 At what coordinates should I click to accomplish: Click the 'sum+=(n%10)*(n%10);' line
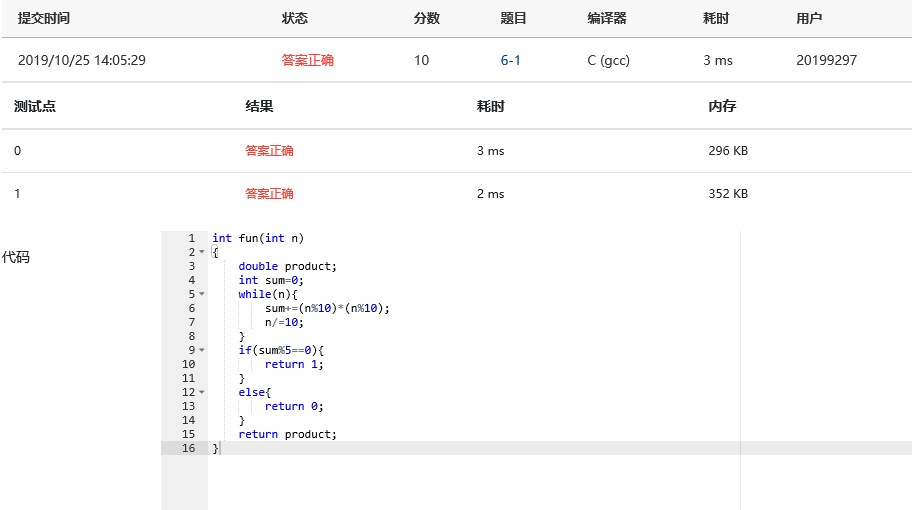327,308
